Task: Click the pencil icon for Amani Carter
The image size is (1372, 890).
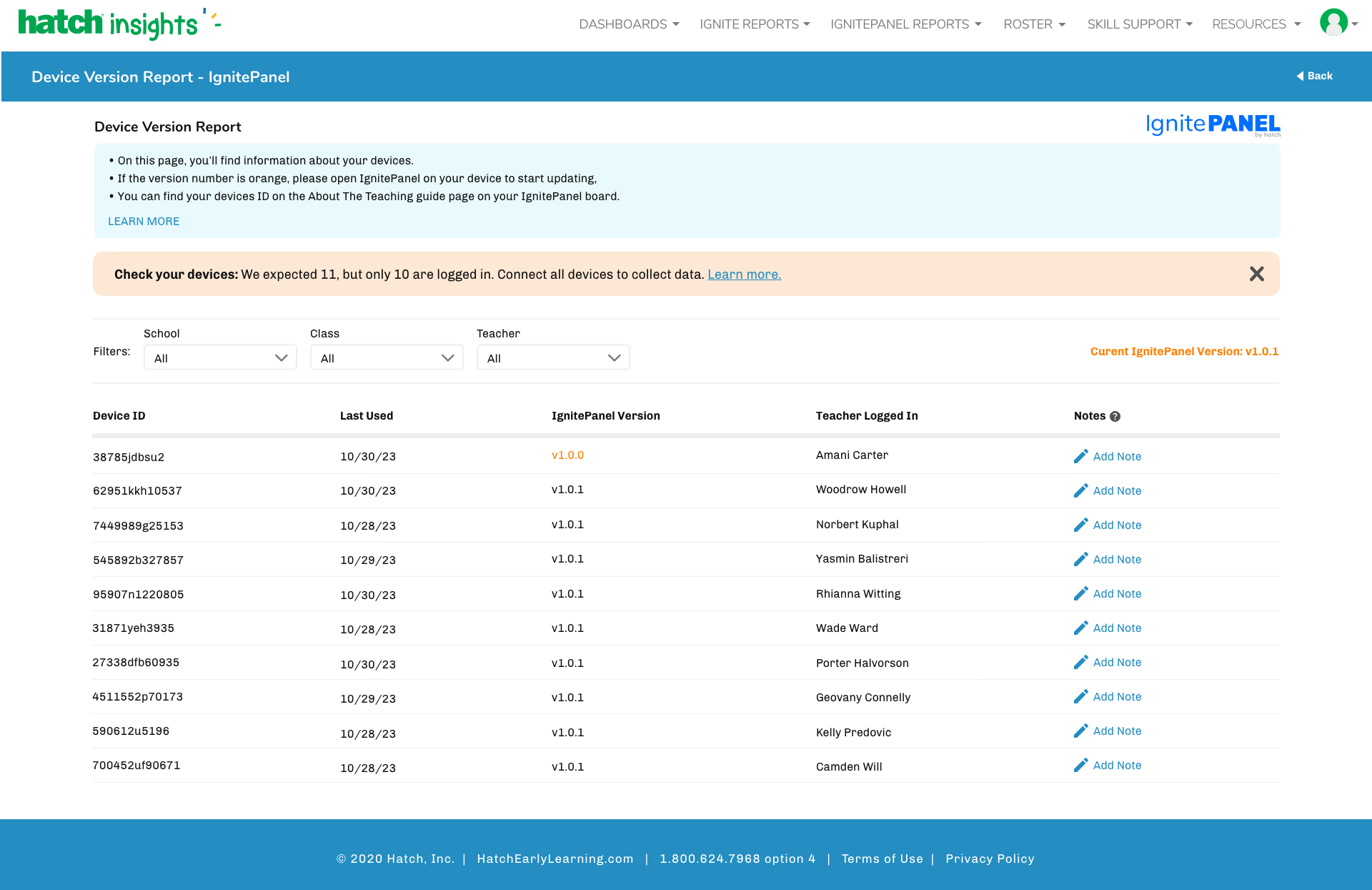Action: tap(1080, 456)
